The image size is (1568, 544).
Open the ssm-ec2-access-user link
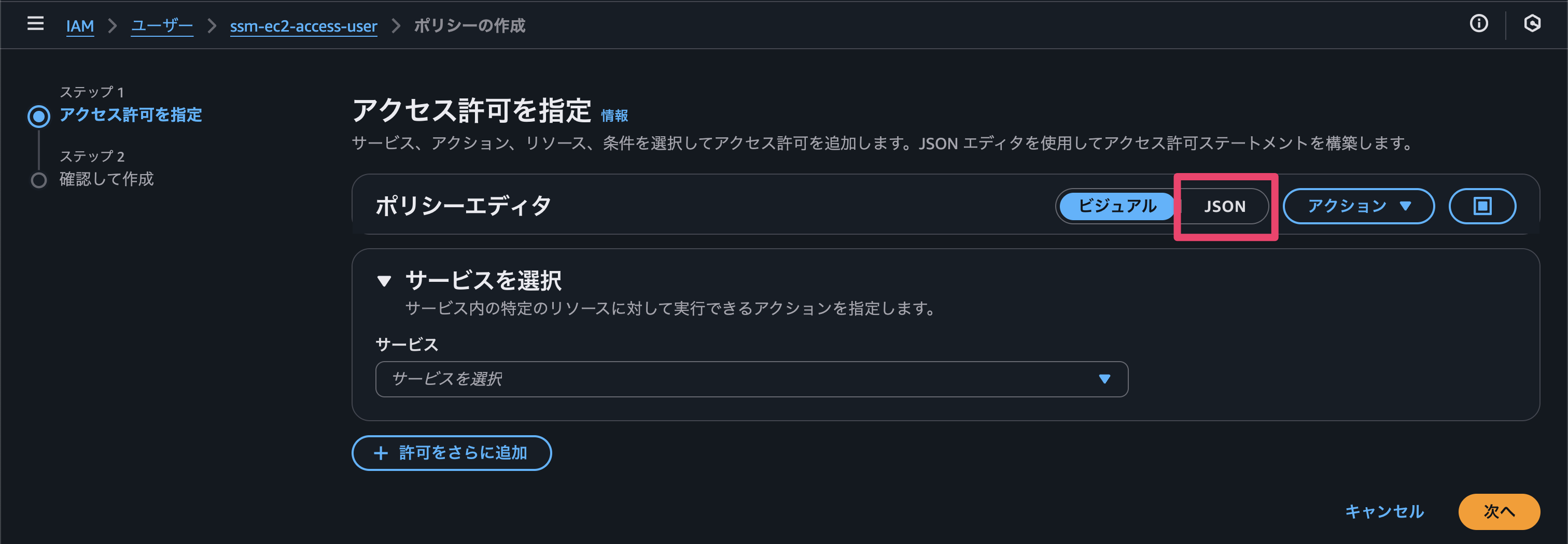pos(303,25)
